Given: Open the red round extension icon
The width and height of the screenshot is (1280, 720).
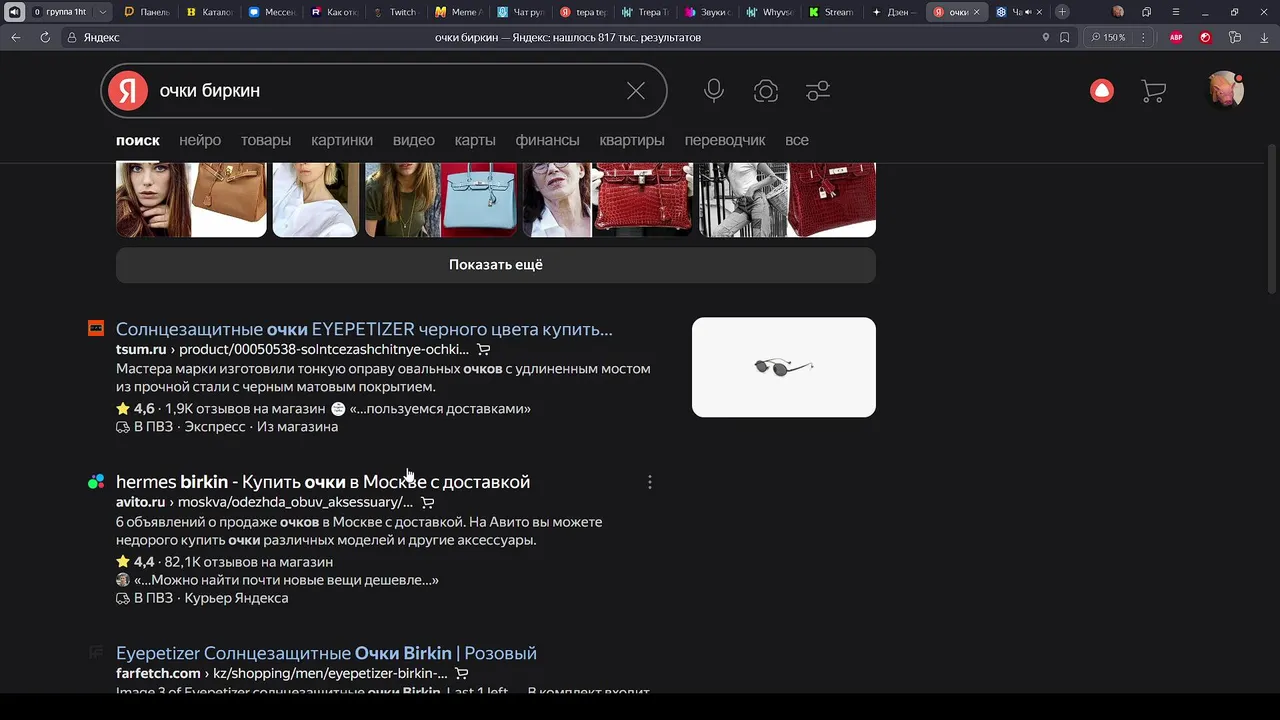Looking at the screenshot, I should 1205,37.
